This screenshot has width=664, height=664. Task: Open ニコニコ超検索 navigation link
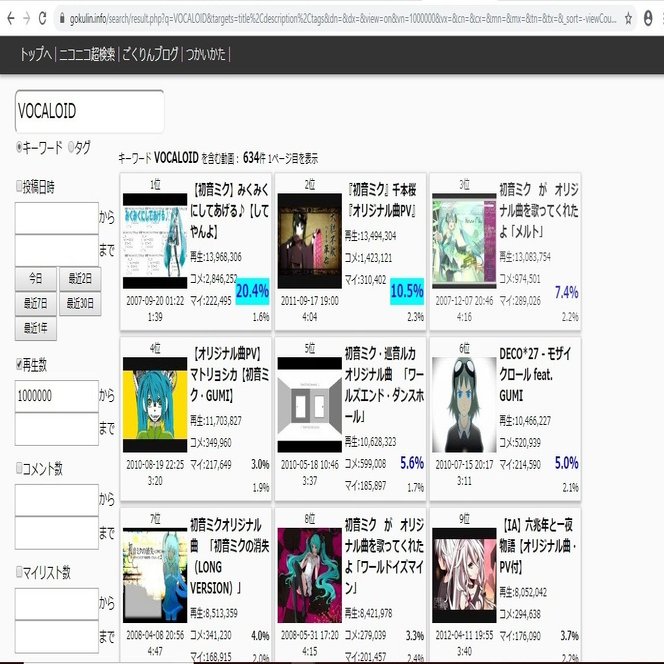[x=87, y=54]
